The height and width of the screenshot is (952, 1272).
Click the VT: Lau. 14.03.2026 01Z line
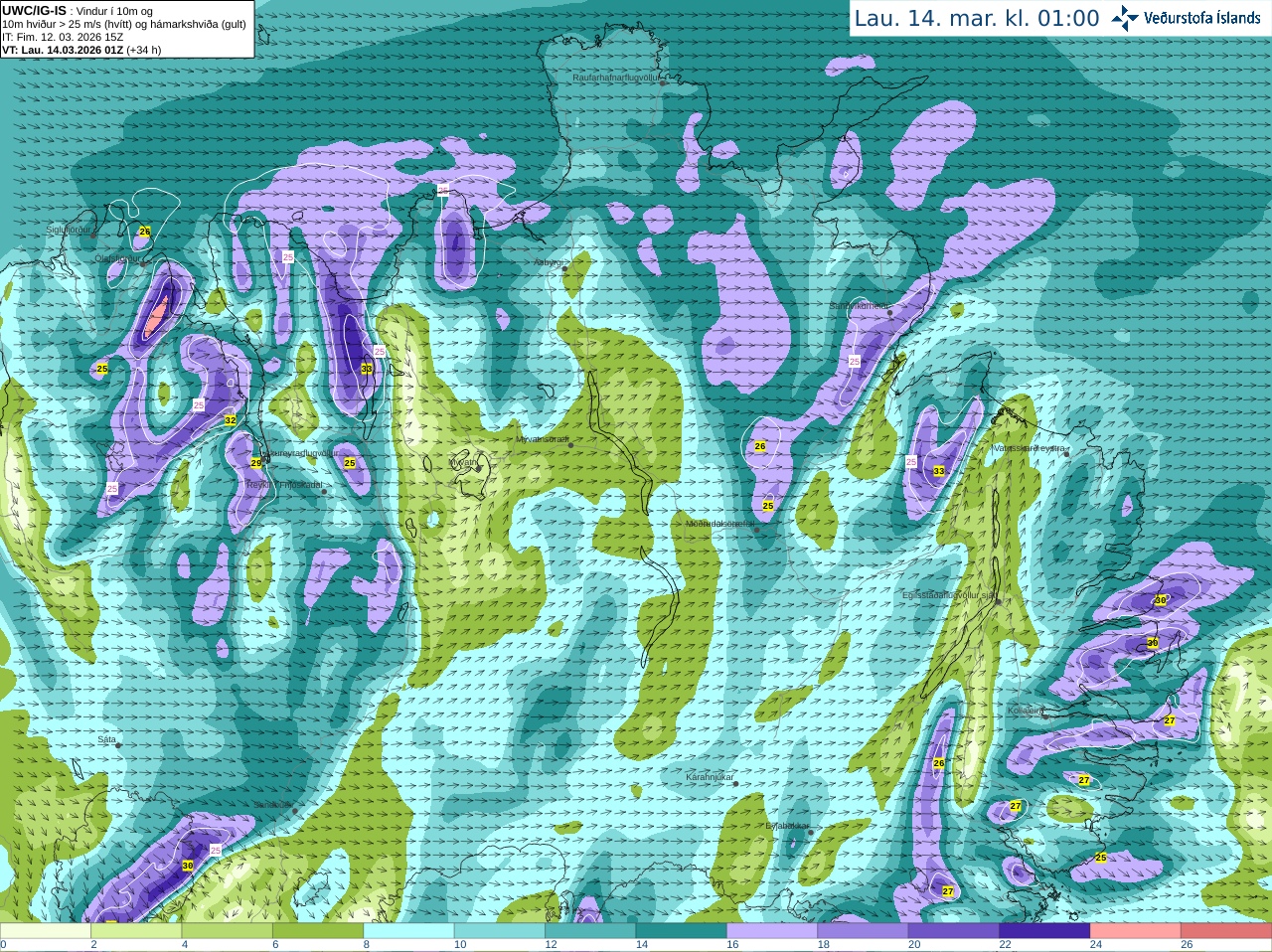click(x=81, y=50)
